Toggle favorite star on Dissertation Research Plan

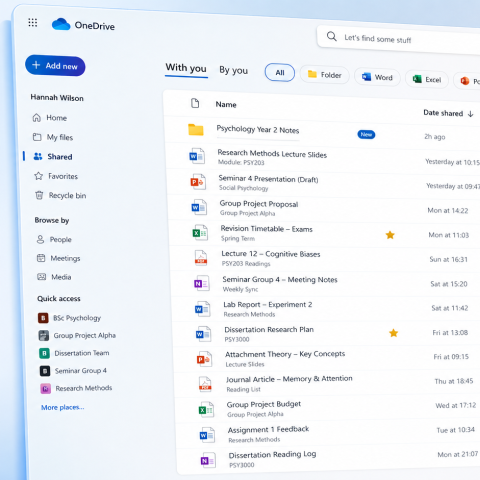[x=394, y=333]
